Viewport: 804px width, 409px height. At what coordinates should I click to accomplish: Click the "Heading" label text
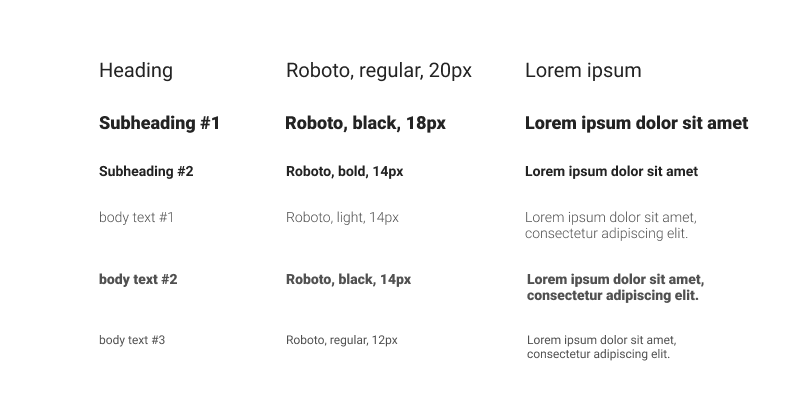136,71
